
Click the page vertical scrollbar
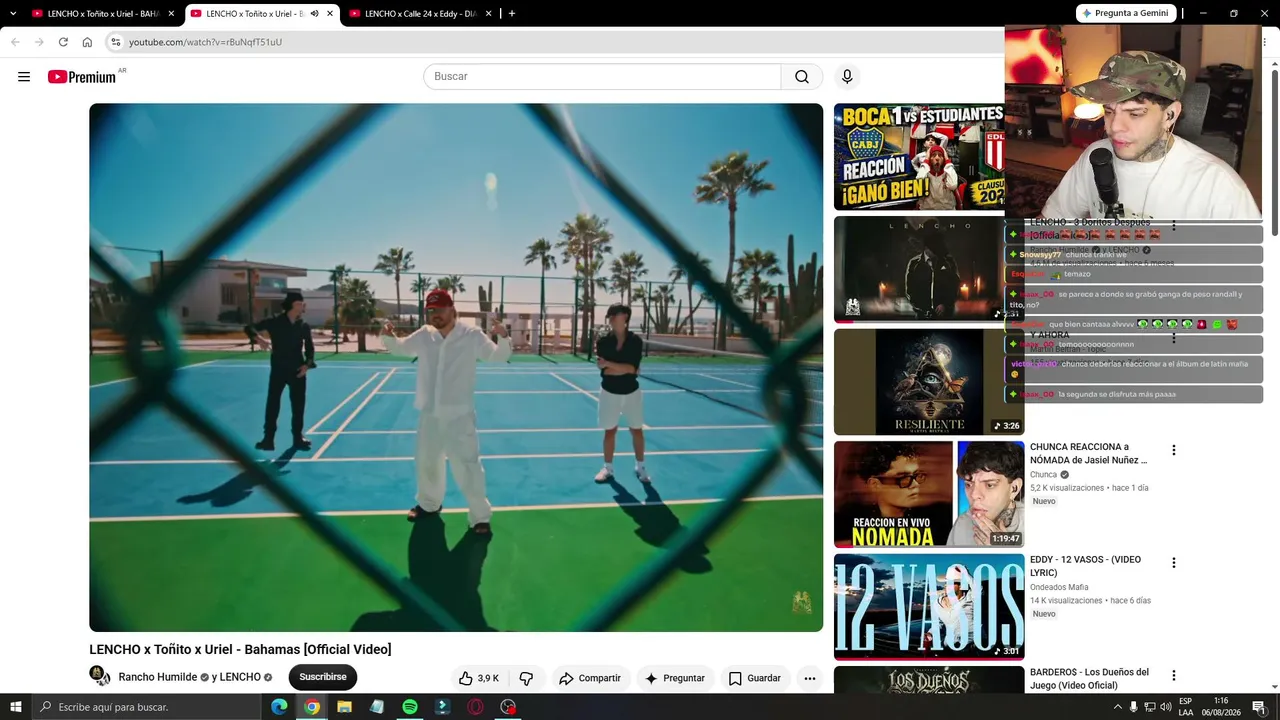[x=1274, y=150]
